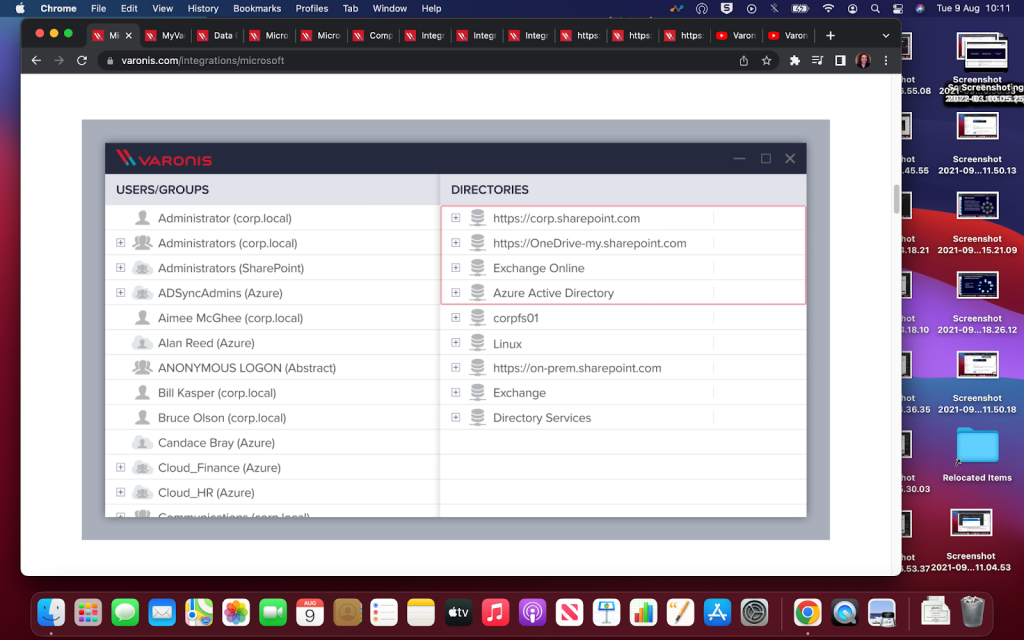The width and height of the screenshot is (1024, 640).
Task: Switch to the MyVa browser tab
Action: (x=165, y=36)
